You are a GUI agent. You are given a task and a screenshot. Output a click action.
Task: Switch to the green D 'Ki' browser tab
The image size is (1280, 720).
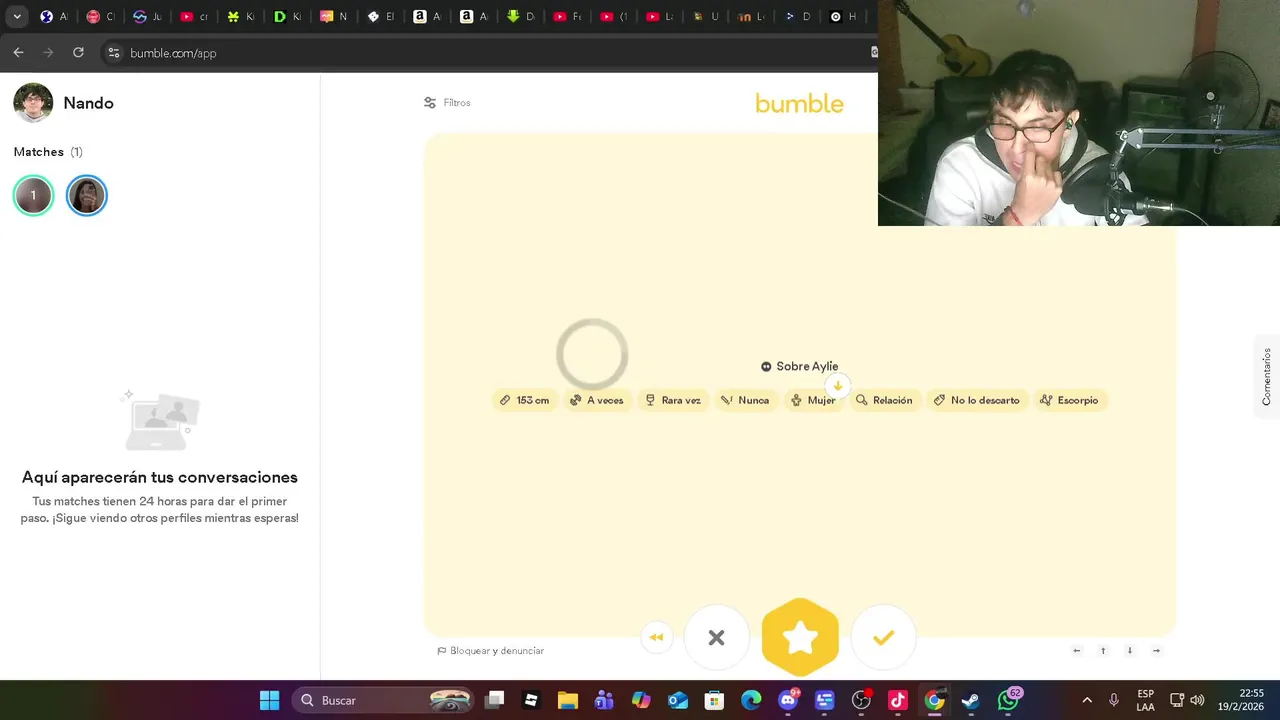286,17
